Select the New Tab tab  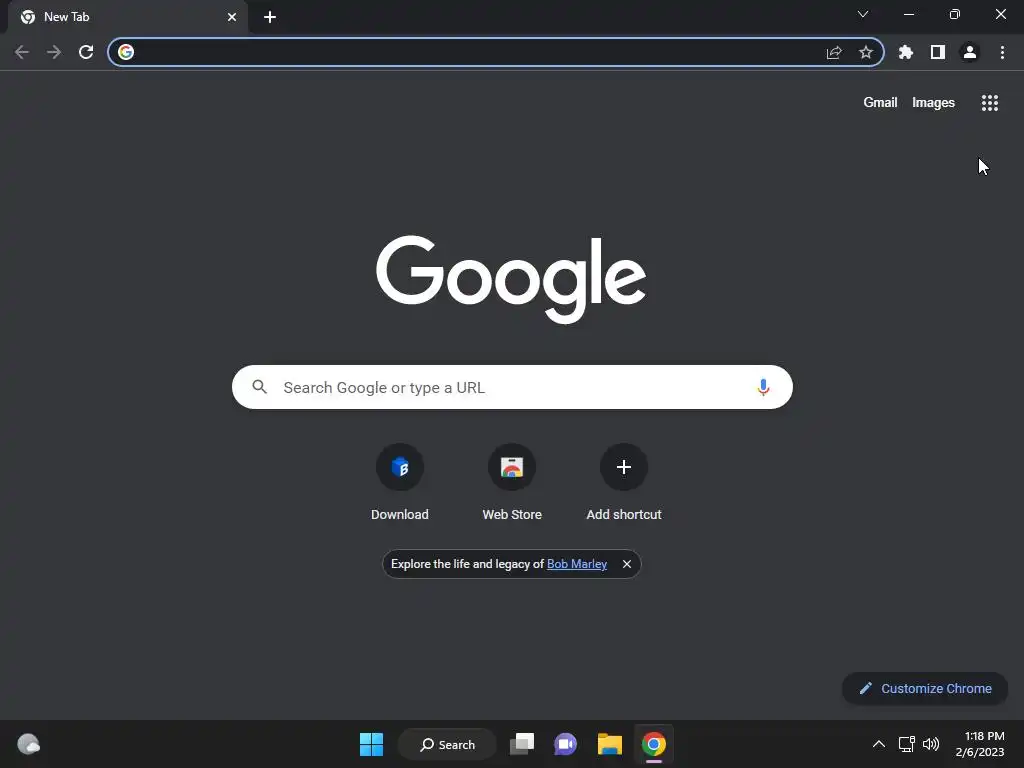[x=128, y=17]
